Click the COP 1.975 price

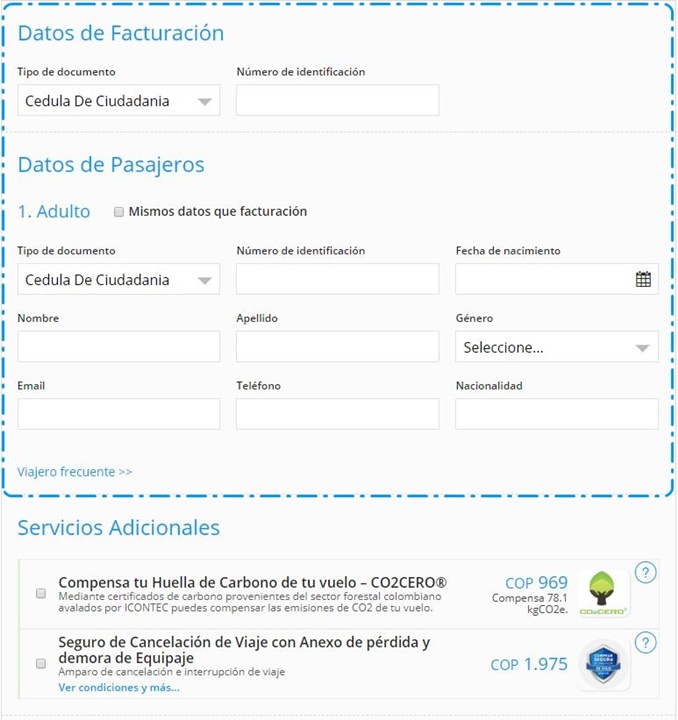pyautogui.click(x=529, y=664)
